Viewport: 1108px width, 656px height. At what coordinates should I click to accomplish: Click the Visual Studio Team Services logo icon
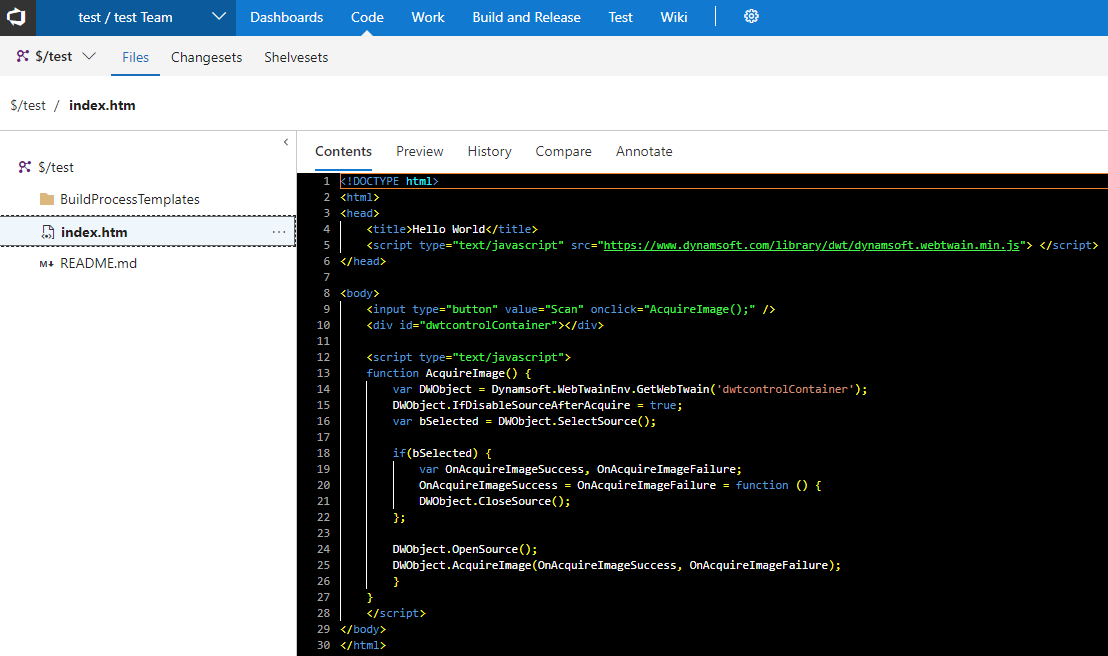[18, 17]
